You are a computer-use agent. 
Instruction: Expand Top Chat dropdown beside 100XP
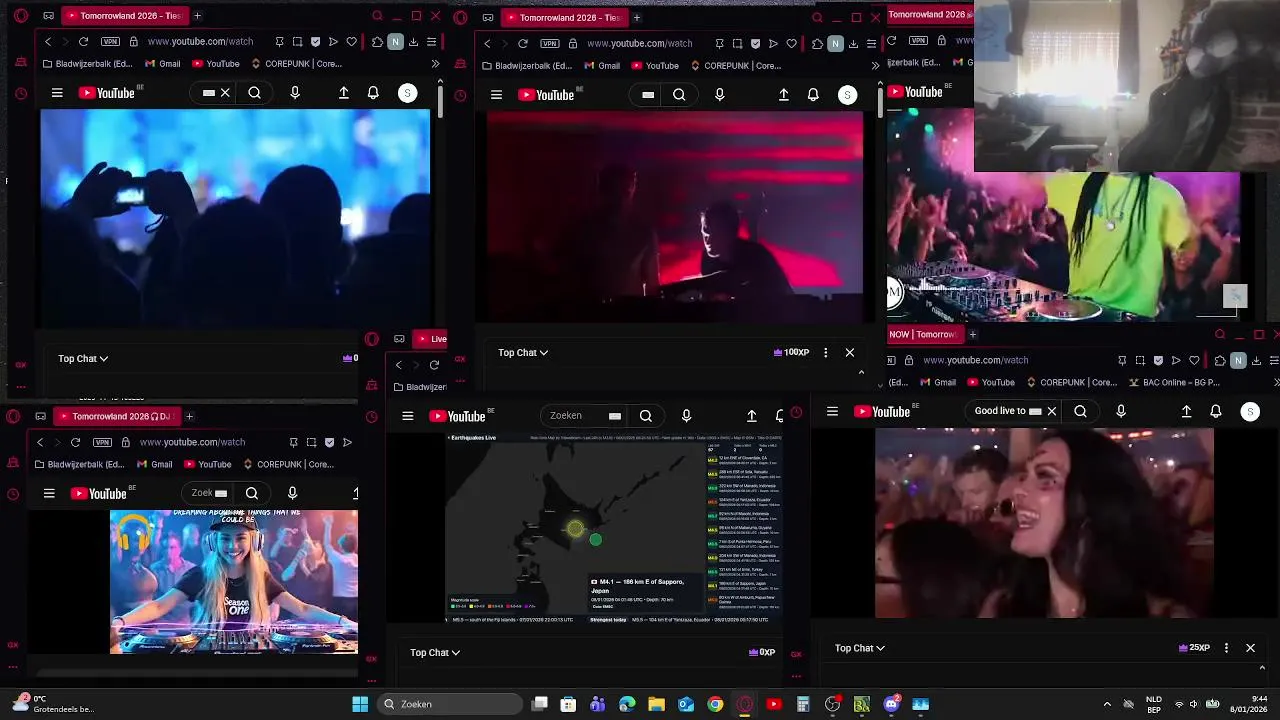523,352
